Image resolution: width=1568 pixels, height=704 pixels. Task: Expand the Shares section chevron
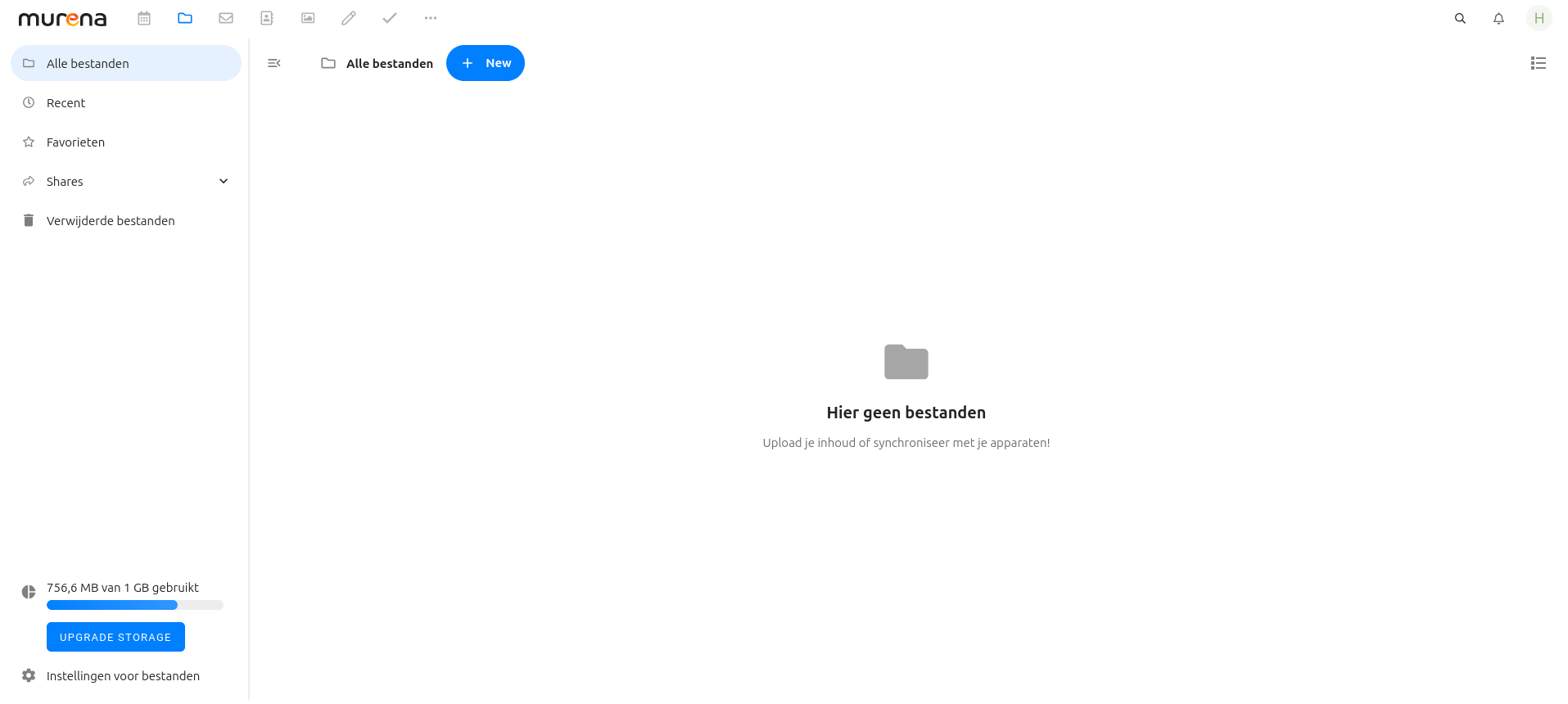pyautogui.click(x=224, y=181)
